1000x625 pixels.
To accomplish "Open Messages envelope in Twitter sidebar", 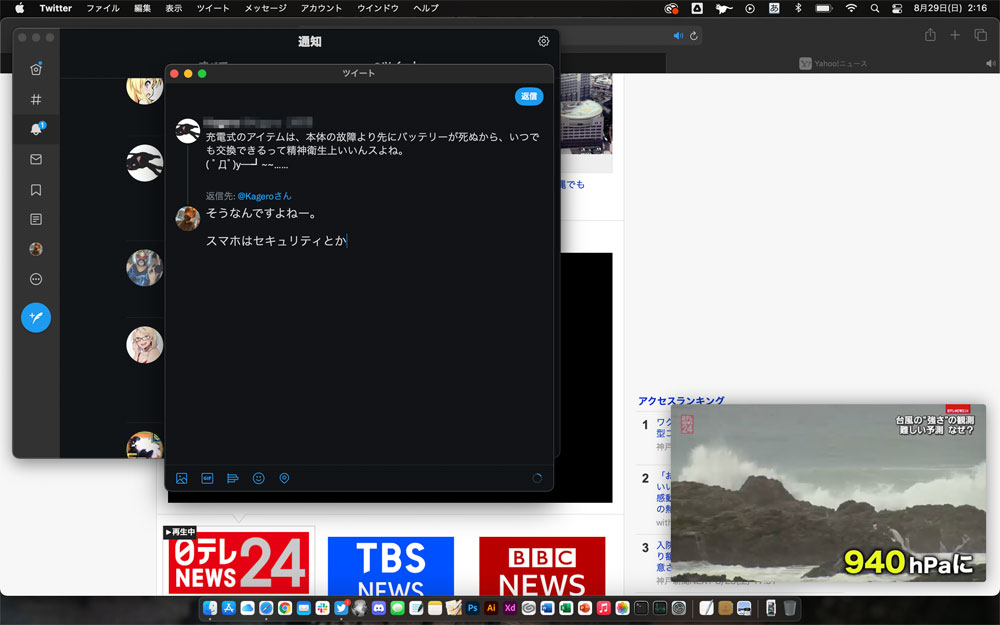I will coord(36,159).
